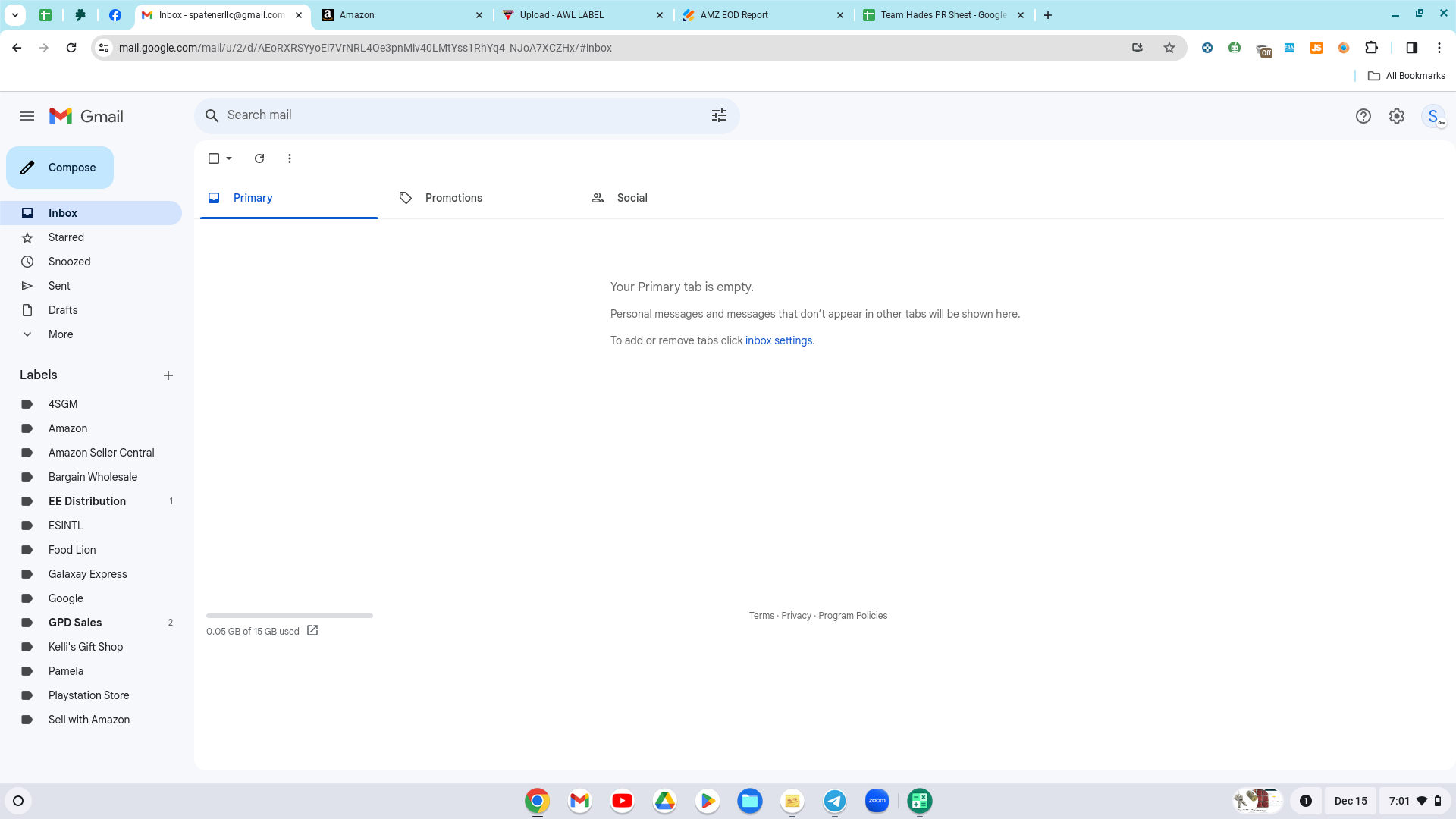Viewport: 1456px width, 819px height.
Task: Open storage management external link icon
Action: (x=312, y=630)
